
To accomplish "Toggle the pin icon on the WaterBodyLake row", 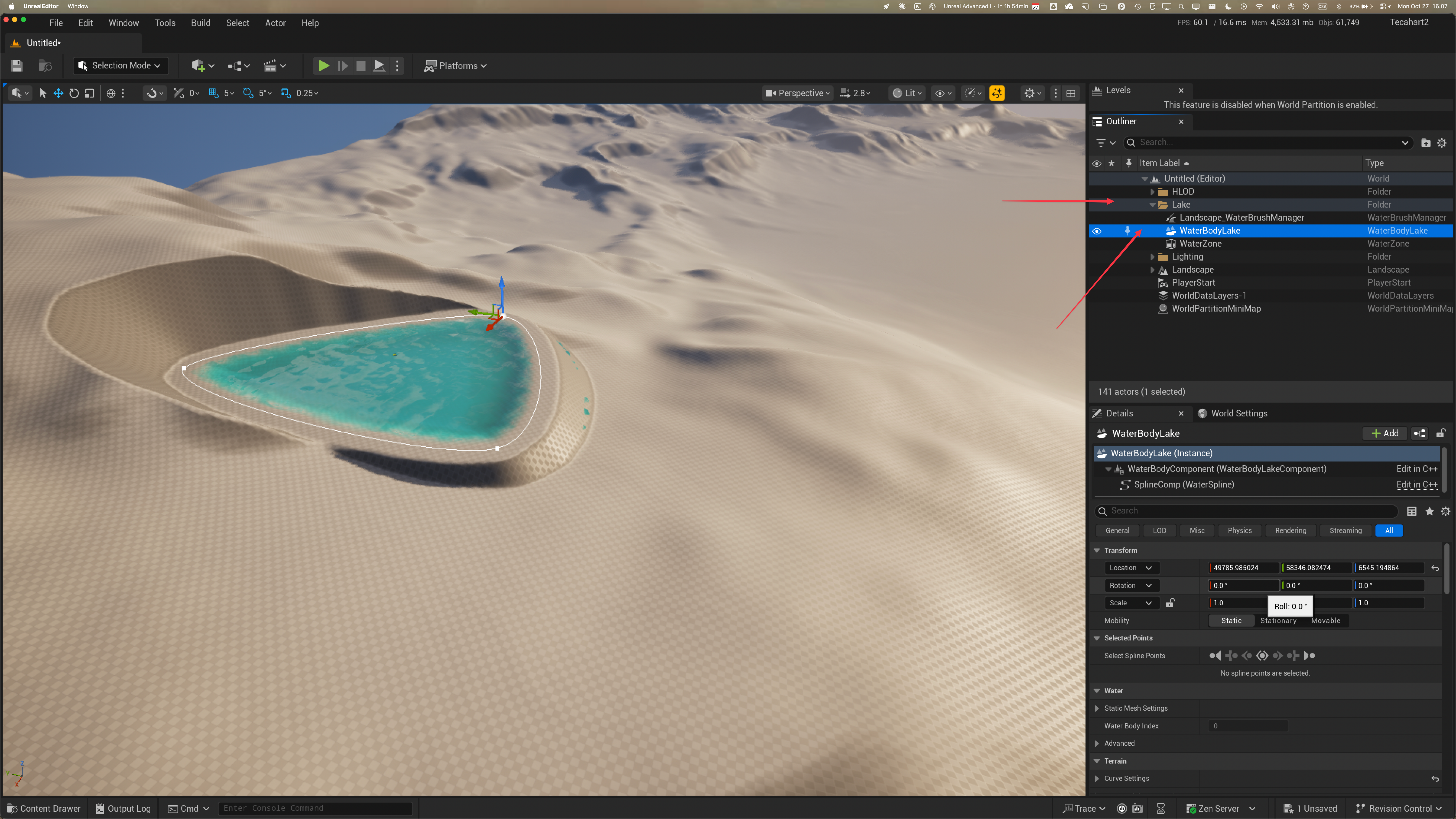I will (1128, 231).
